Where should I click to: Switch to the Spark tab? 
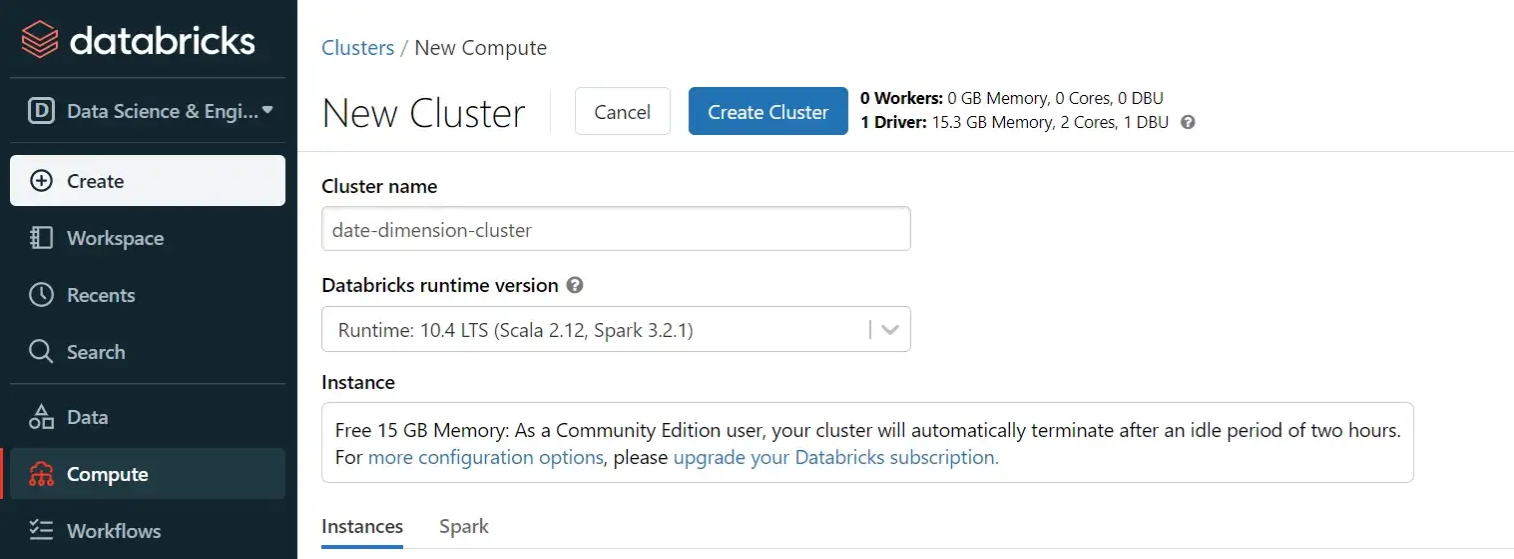[464, 526]
